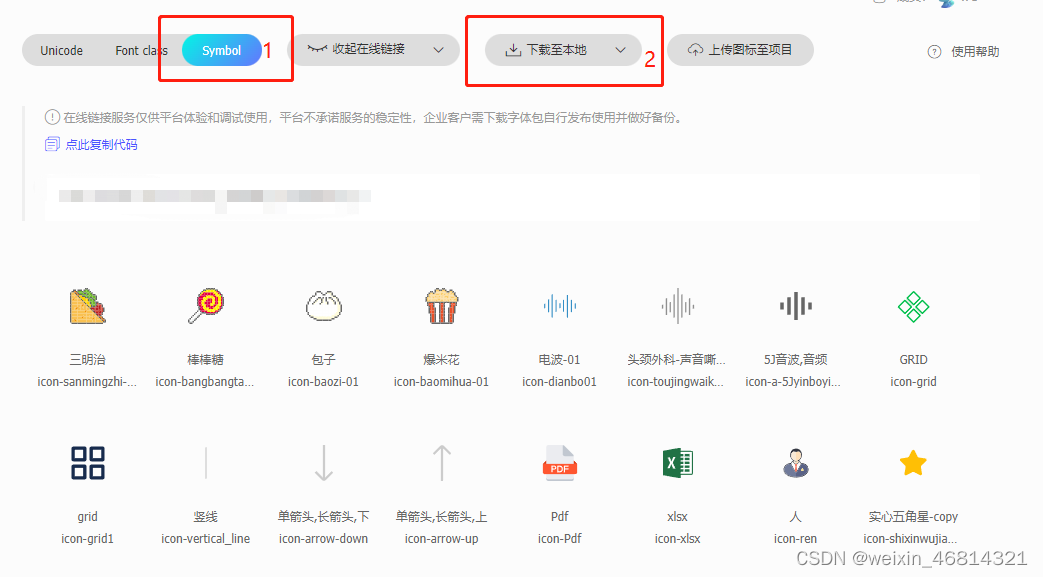Viewport: 1043px width, 577px height.
Task: Click the icon-grid text label
Action: pos(913,382)
